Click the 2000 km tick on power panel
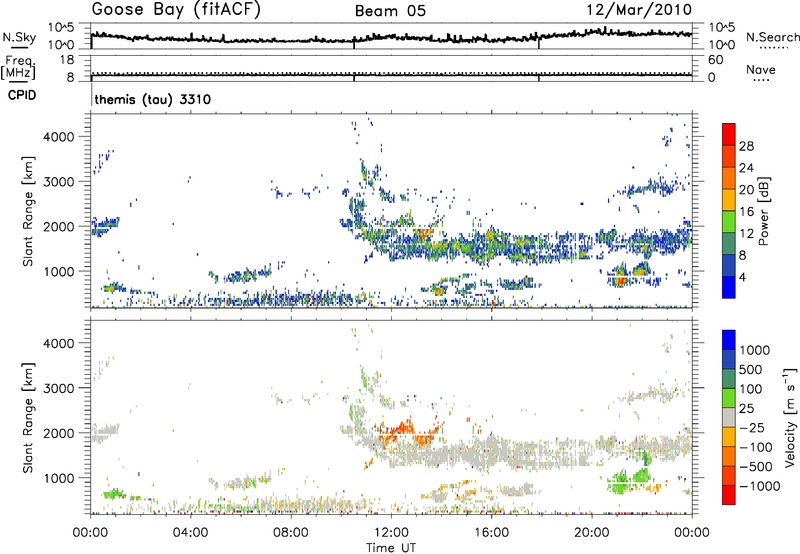 click(59, 226)
